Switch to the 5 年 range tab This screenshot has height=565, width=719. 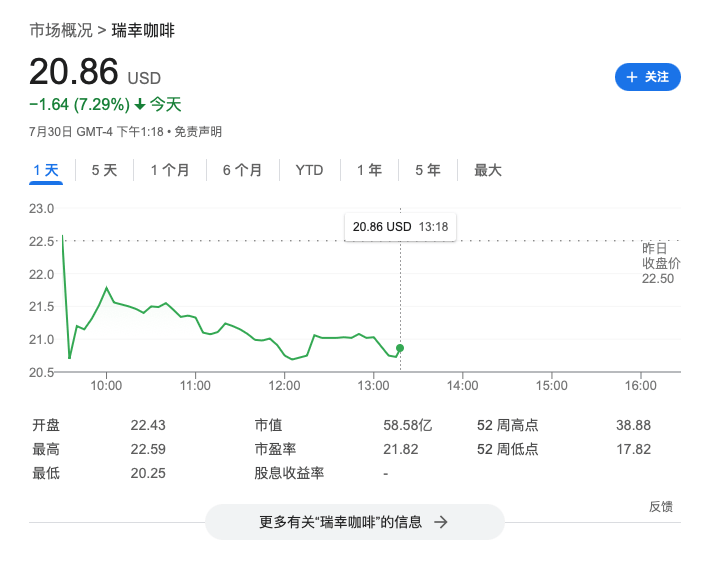pos(428,170)
